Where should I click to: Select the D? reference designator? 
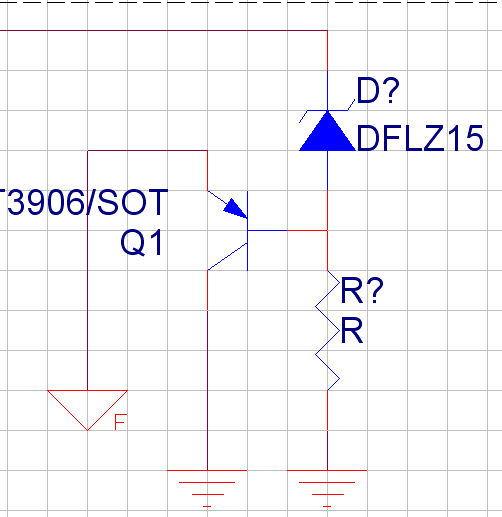tap(378, 90)
